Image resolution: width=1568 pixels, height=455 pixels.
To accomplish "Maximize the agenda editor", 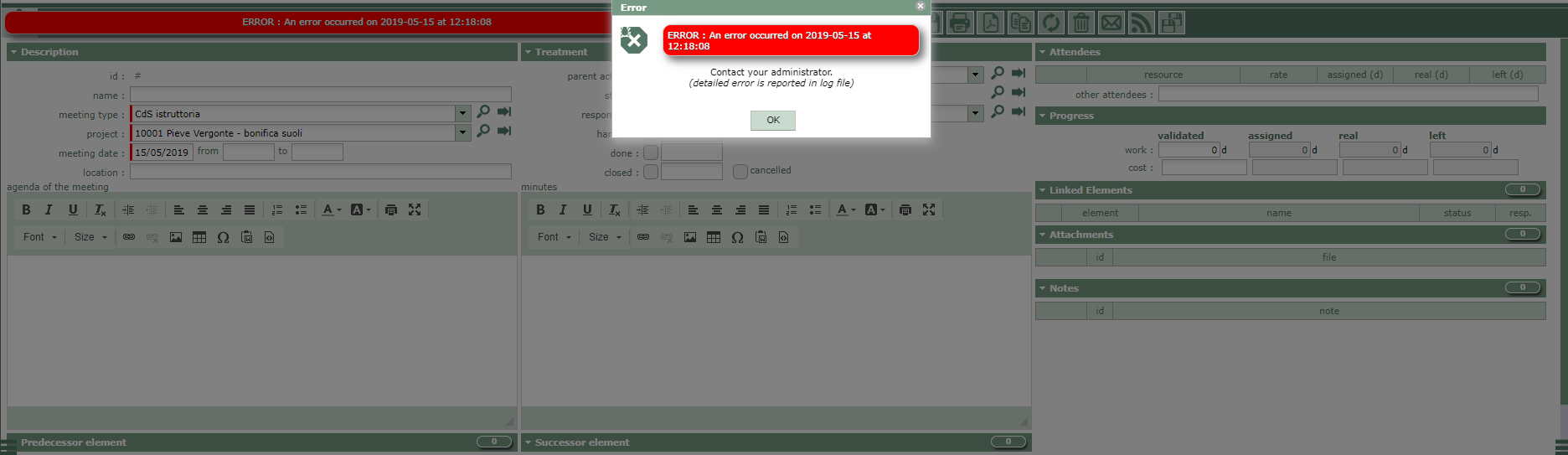I will (415, 209).
